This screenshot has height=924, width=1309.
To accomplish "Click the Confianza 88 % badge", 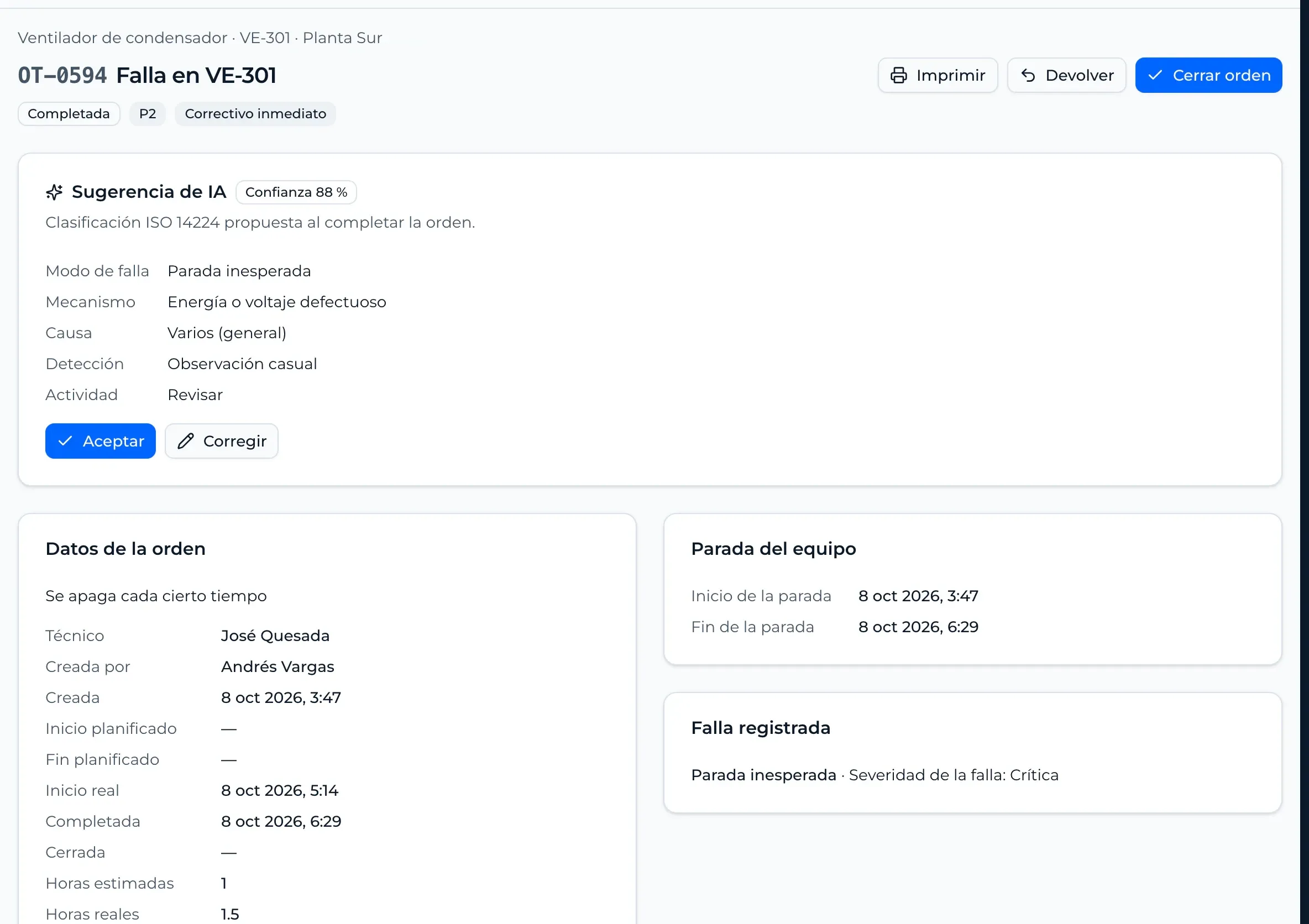I will click(x=296, y=192).
